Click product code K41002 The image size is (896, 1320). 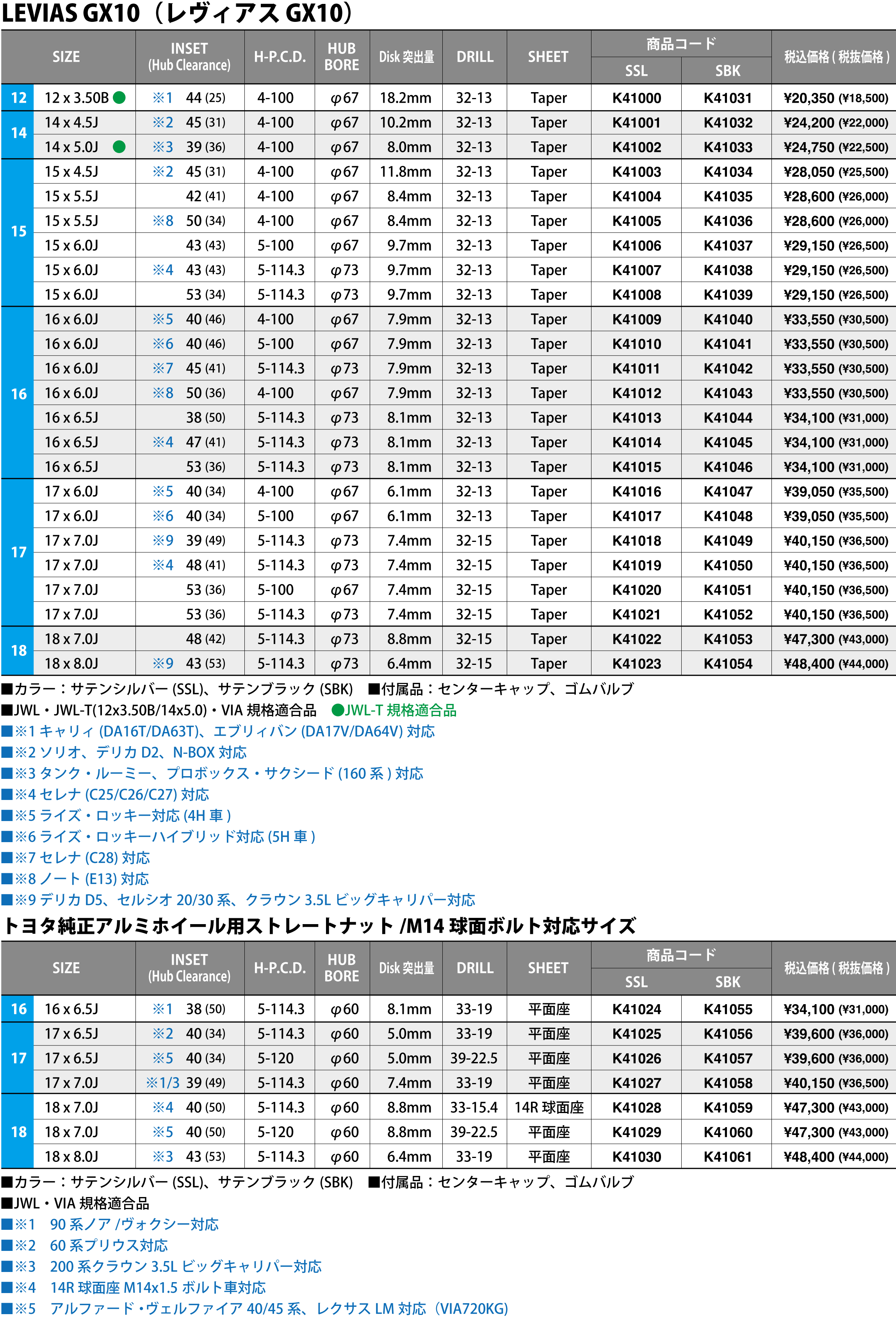click(x=636, y=148)
